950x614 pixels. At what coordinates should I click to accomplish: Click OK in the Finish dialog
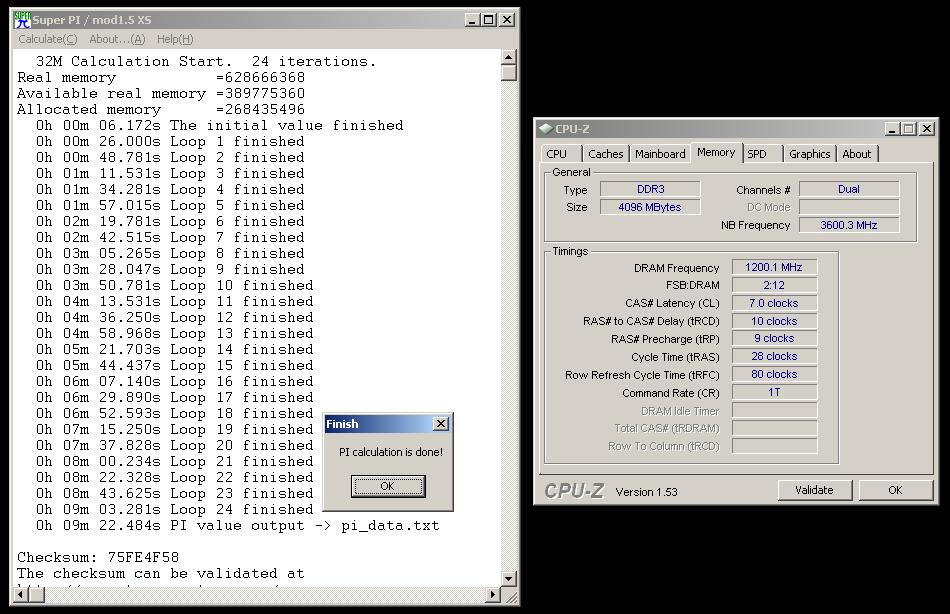[388, 486]
